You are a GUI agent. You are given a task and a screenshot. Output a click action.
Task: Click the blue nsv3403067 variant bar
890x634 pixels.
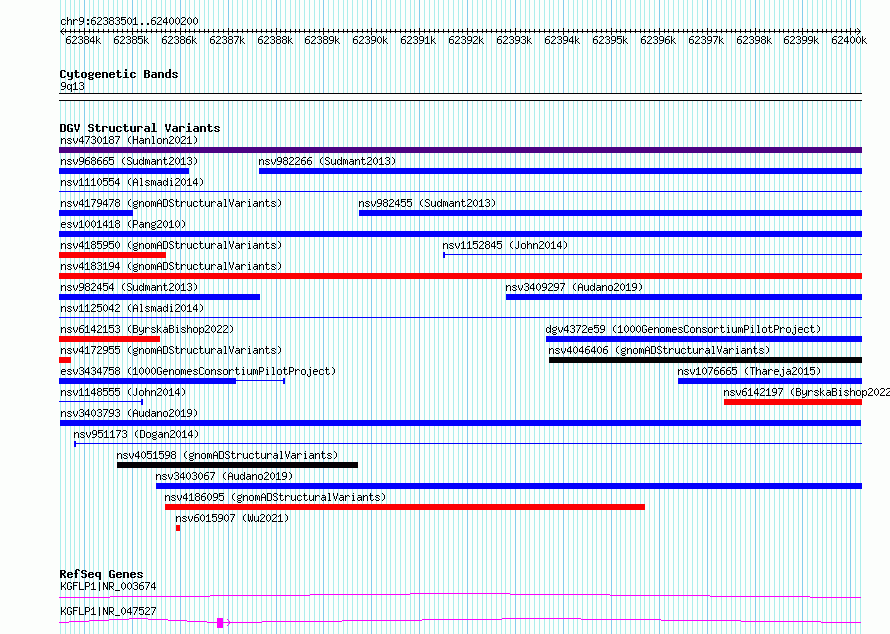[x=509, y=486]
